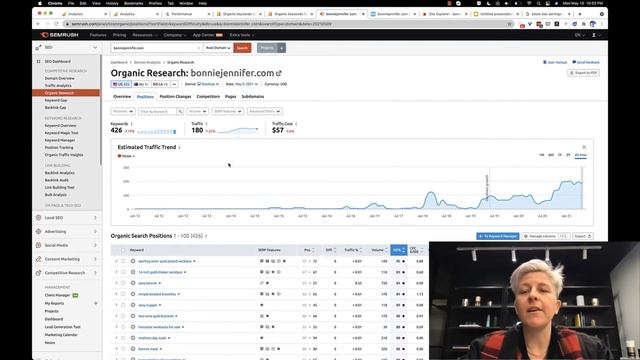Click the To Keyword Manager button
The width and height of the screenshot is (640, 360).
coord(498,236)
